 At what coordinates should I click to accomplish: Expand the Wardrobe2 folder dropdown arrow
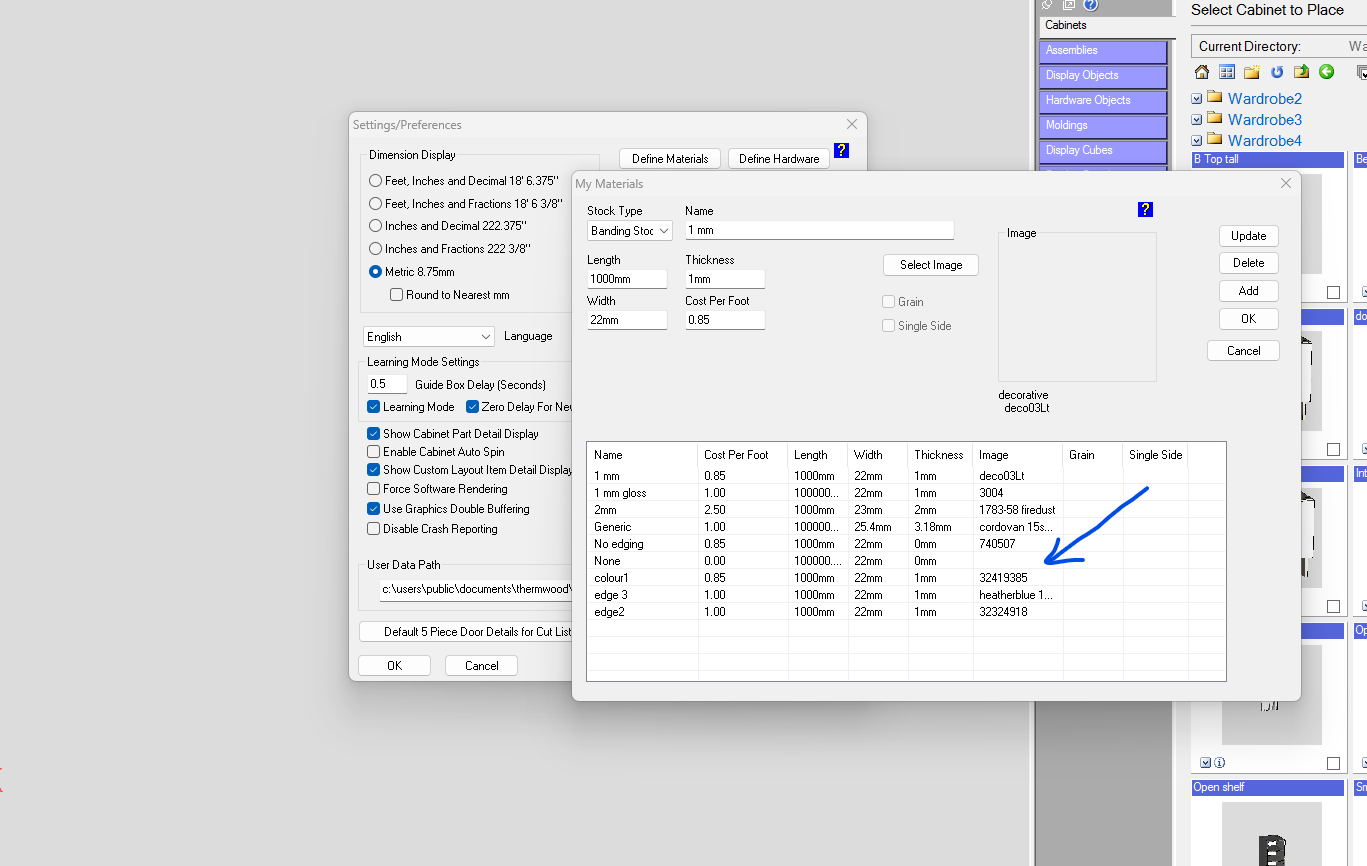coord(1197,98)
